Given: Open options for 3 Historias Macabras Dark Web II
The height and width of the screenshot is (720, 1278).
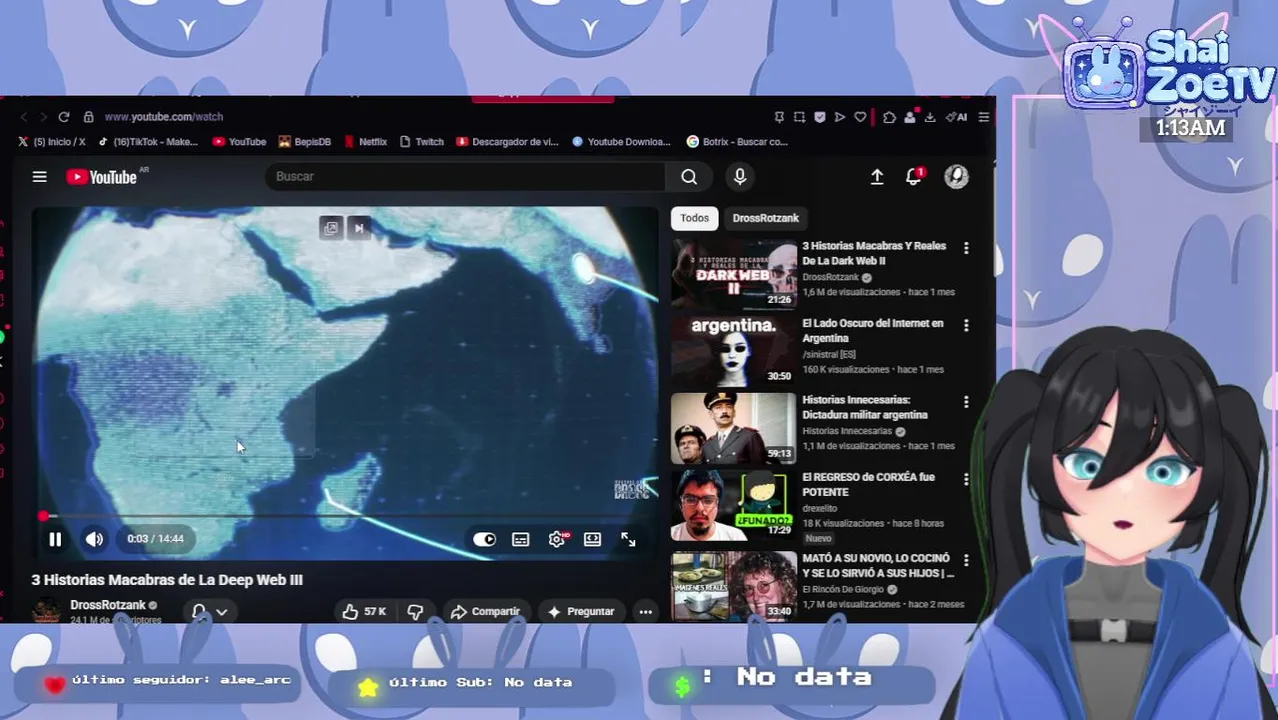Looking at the screenshot, I should point(966,247).
